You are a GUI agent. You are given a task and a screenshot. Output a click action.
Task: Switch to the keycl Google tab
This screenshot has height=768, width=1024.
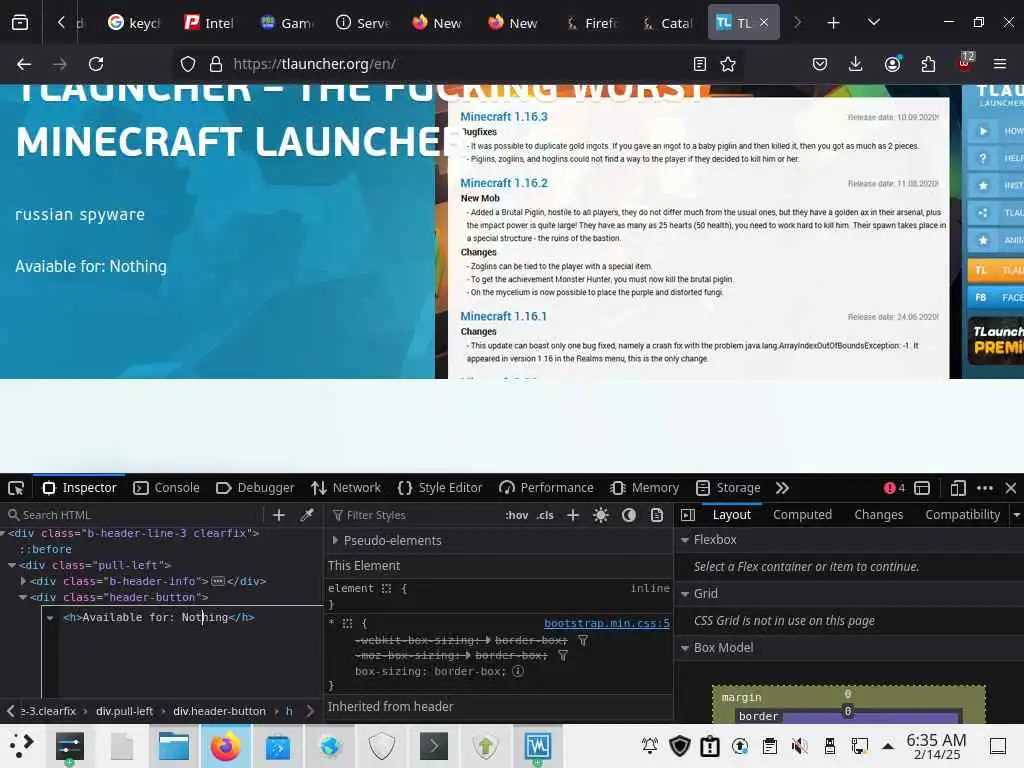[134, 23]
